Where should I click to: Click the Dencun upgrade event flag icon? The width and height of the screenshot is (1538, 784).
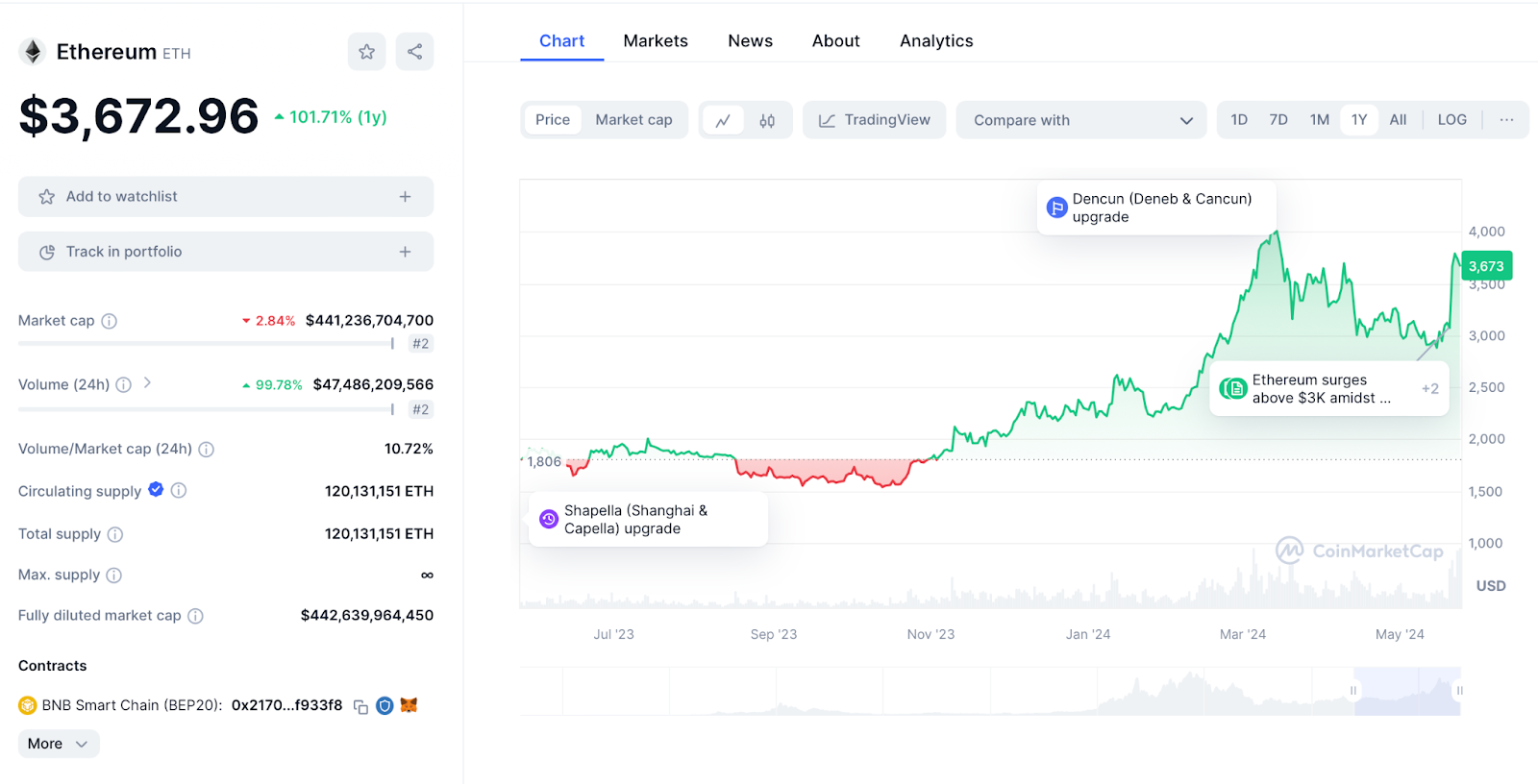tap(1056, 208)
